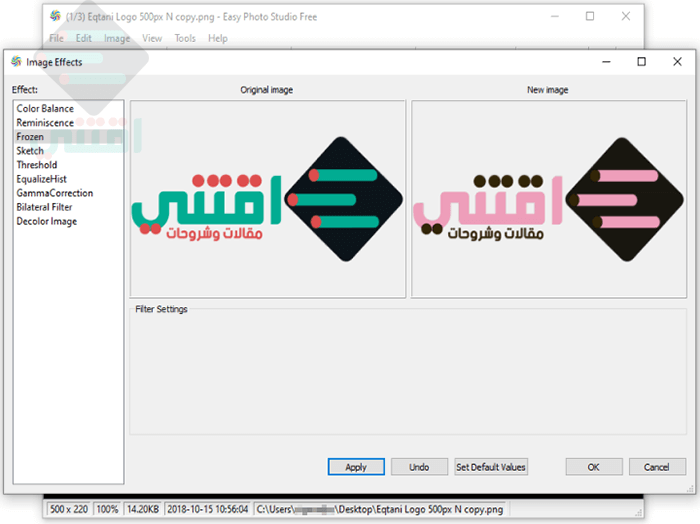
Task: Choose the GammaCorrection effect
Action: click(x=55, y=193)
